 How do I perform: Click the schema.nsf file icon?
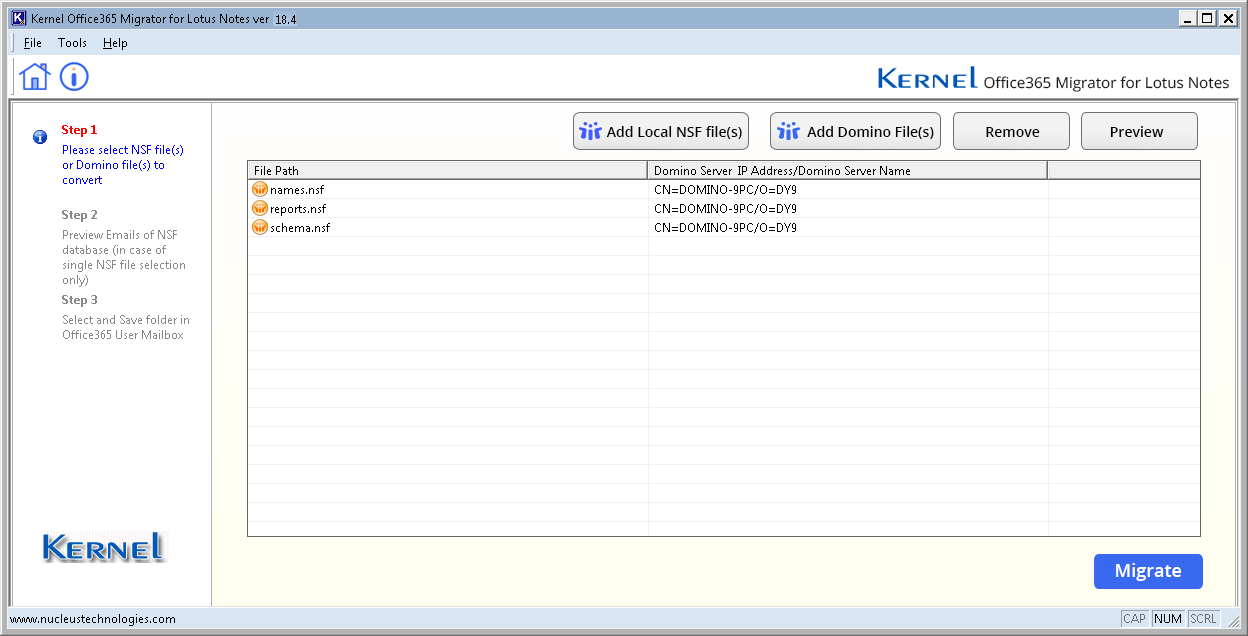pyautogui.click(x=260, y=228)
